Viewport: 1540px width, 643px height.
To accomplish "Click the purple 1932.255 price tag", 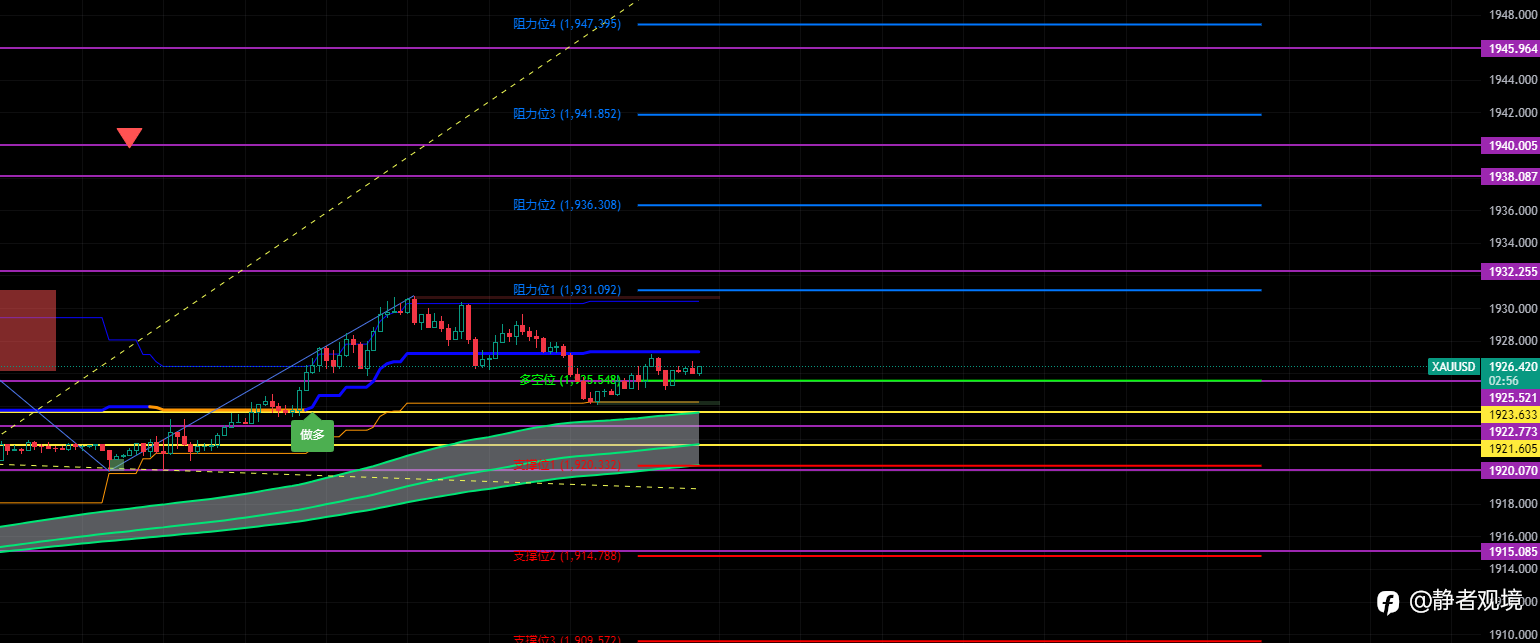I will [x=1510, y=271].
